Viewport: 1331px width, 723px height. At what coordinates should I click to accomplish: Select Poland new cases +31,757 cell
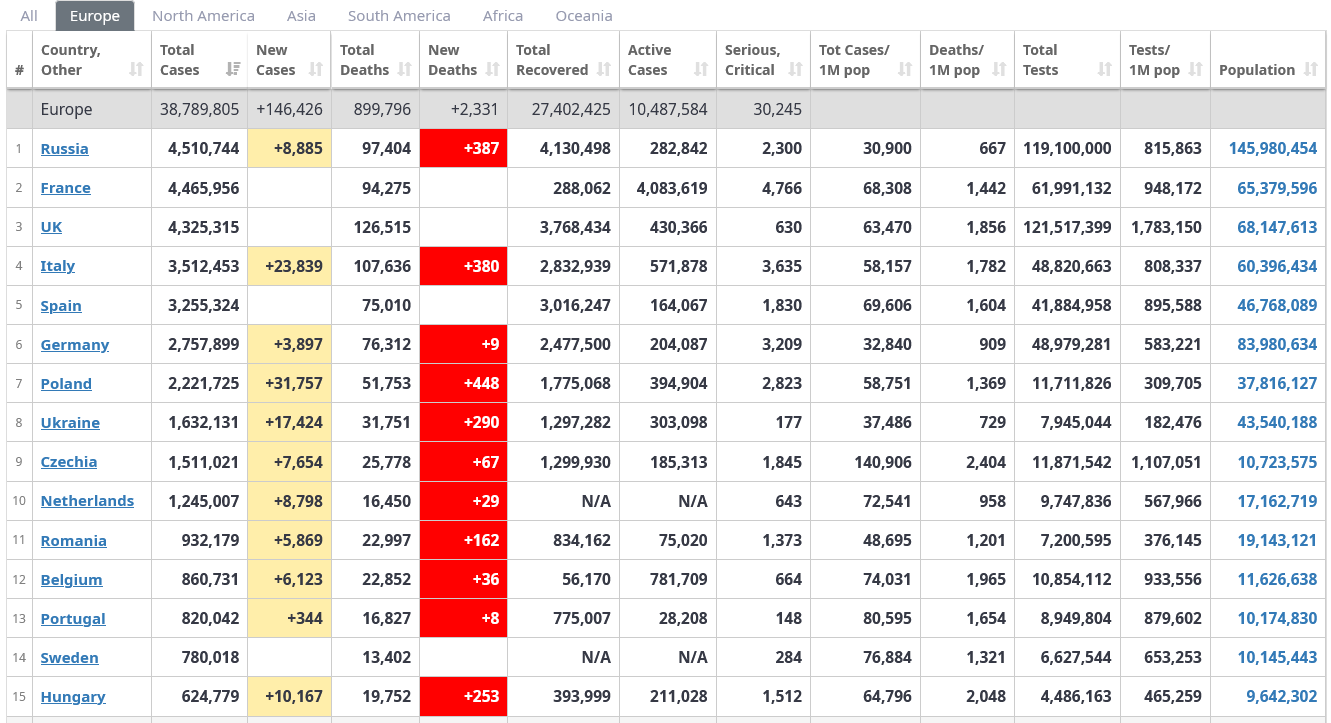pos(290,384)
